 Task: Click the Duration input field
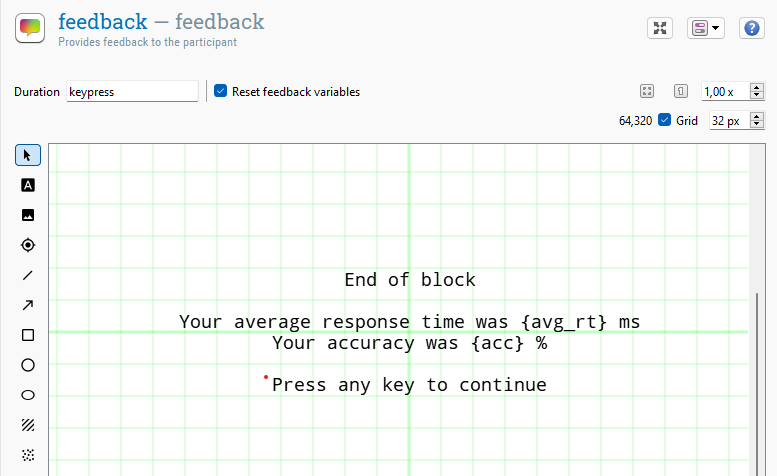point(132,91)
